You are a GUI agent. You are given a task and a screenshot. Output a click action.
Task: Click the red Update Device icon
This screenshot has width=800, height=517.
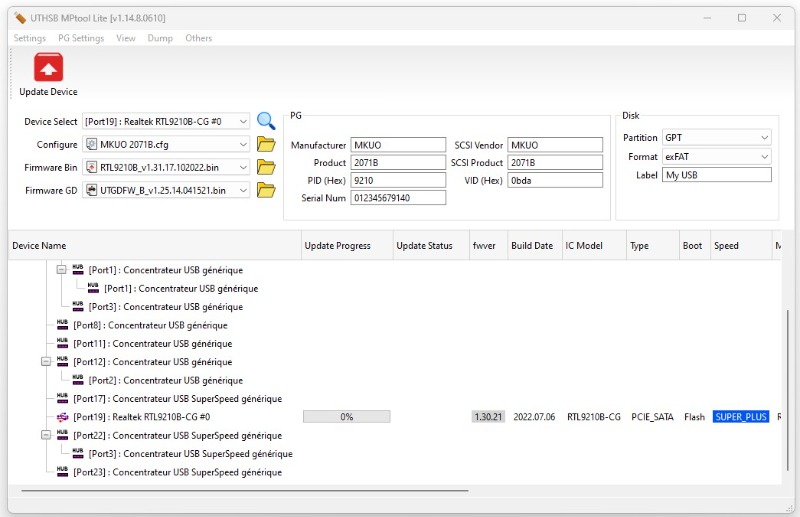tap(48, 68)
